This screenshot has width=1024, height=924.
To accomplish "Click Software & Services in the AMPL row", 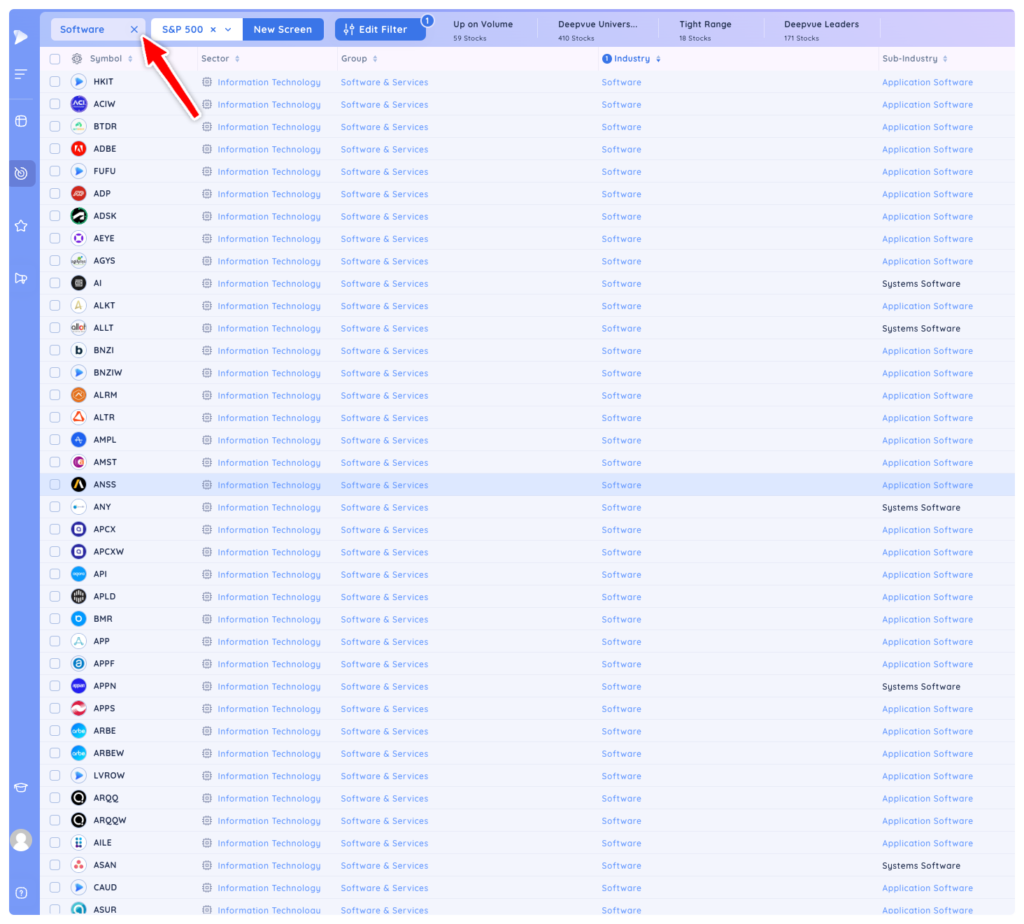I will click(x=384, y=441).
